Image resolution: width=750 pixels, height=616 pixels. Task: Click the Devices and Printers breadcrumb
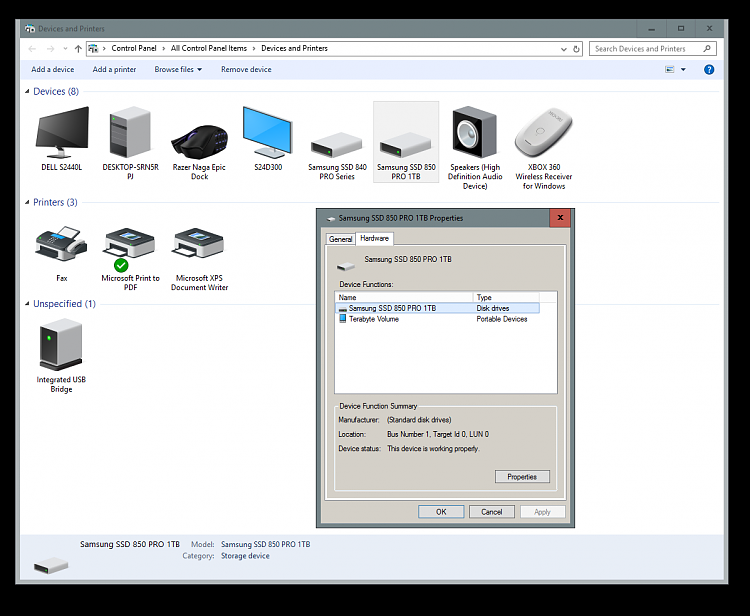294,48
